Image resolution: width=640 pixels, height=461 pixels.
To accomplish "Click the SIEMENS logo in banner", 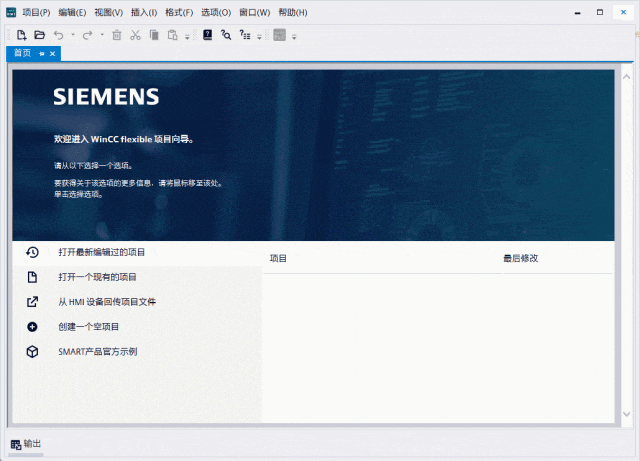I will tap(106, 97).
